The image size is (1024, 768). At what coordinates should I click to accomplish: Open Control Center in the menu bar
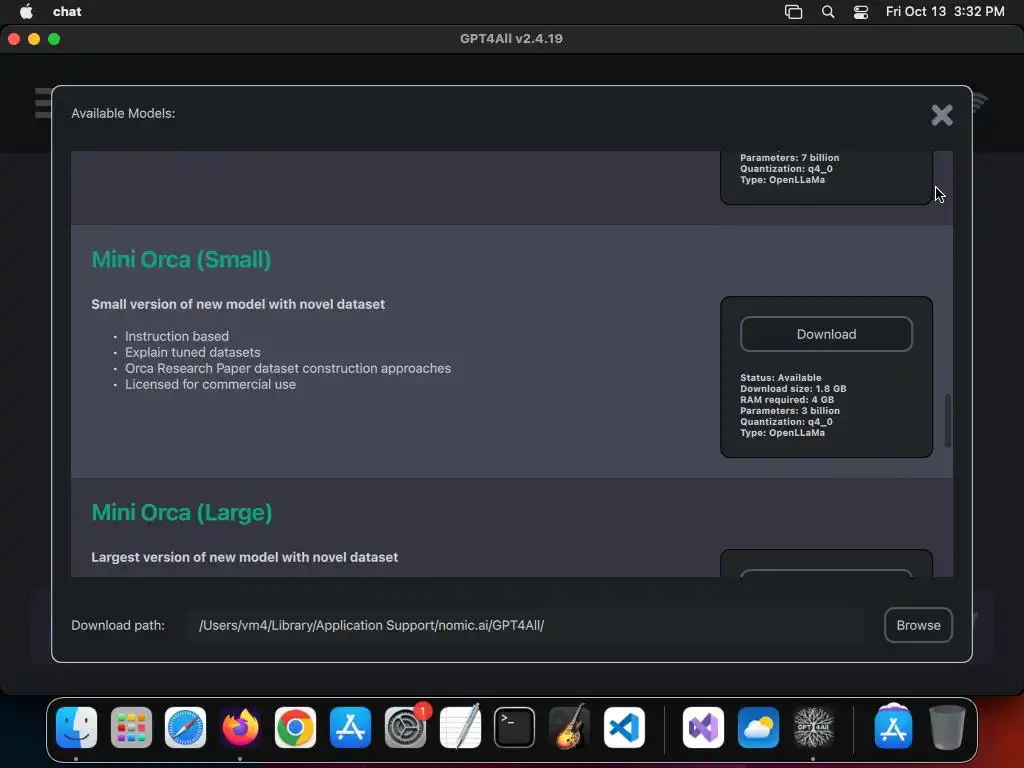pyautogui.click(x=861, y=12)
